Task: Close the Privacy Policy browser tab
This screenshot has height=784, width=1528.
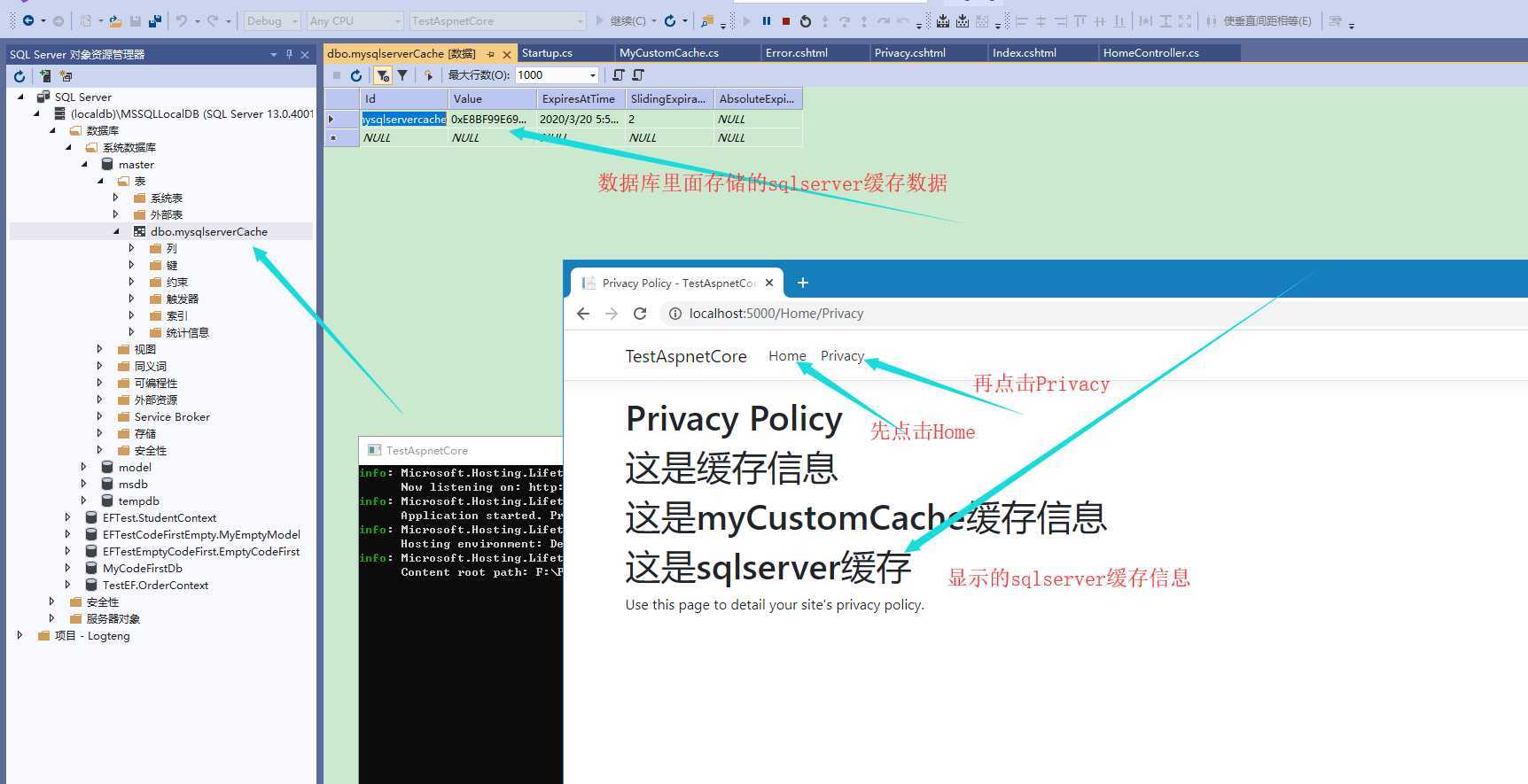Action: click(x=769, y=283)
